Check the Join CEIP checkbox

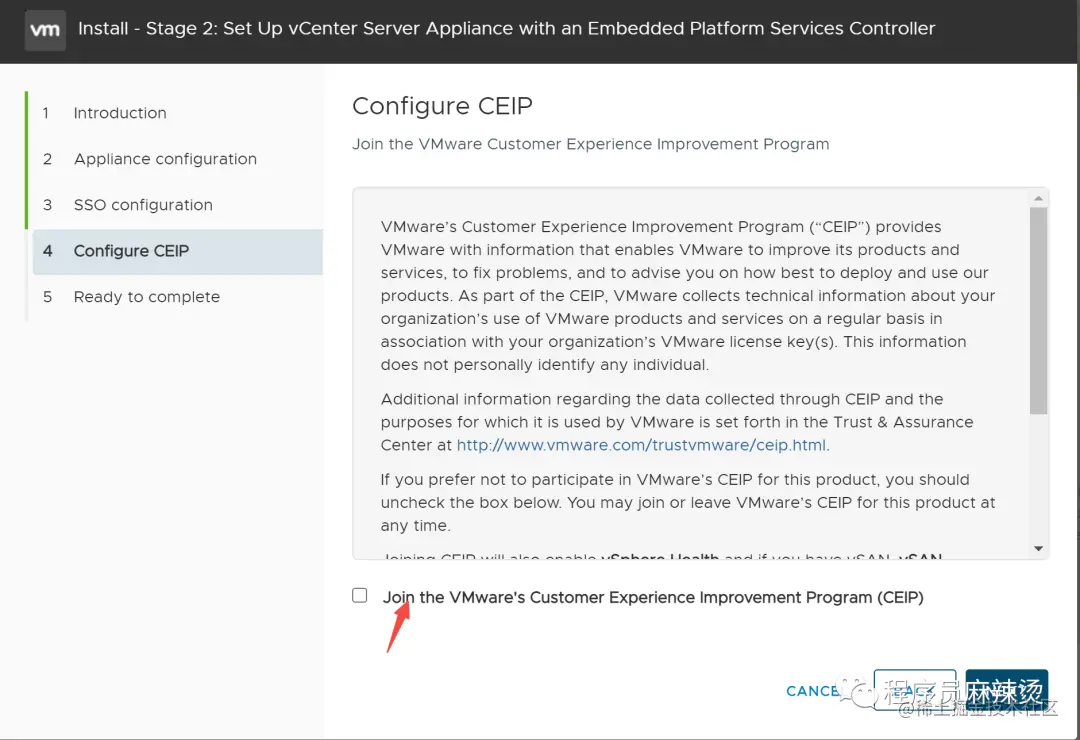pyautogui.click(x=360, y=595)
